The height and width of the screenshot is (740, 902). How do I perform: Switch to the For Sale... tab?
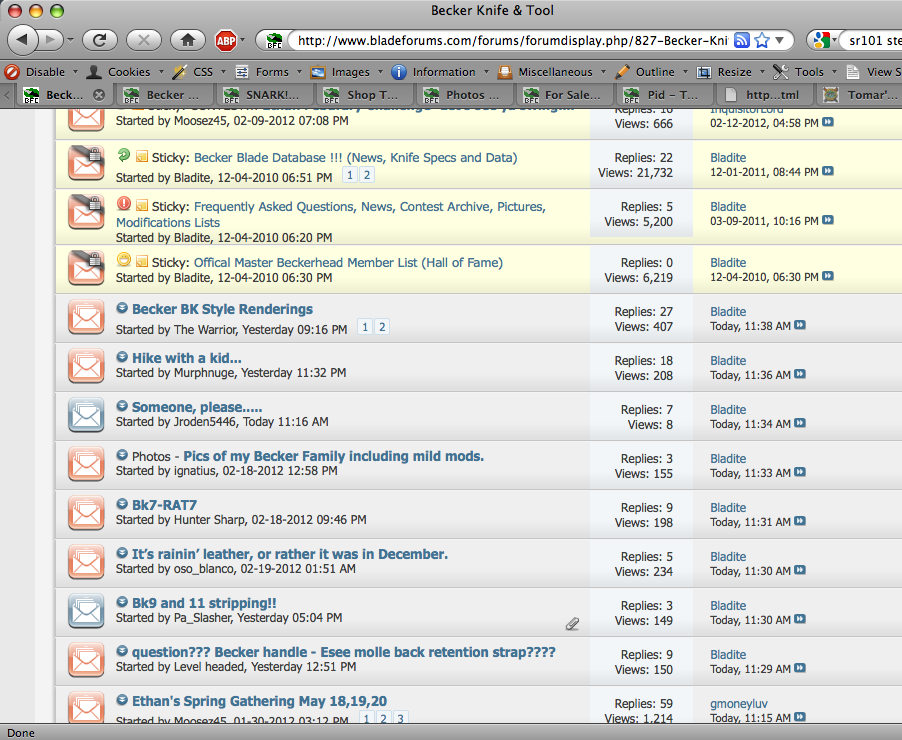pyautogui.click(x=565, y=95)
